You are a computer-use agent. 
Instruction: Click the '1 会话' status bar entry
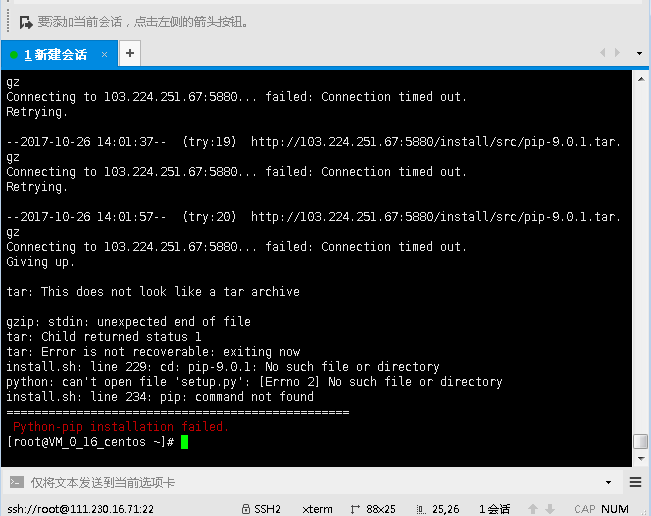coord(494,509)
